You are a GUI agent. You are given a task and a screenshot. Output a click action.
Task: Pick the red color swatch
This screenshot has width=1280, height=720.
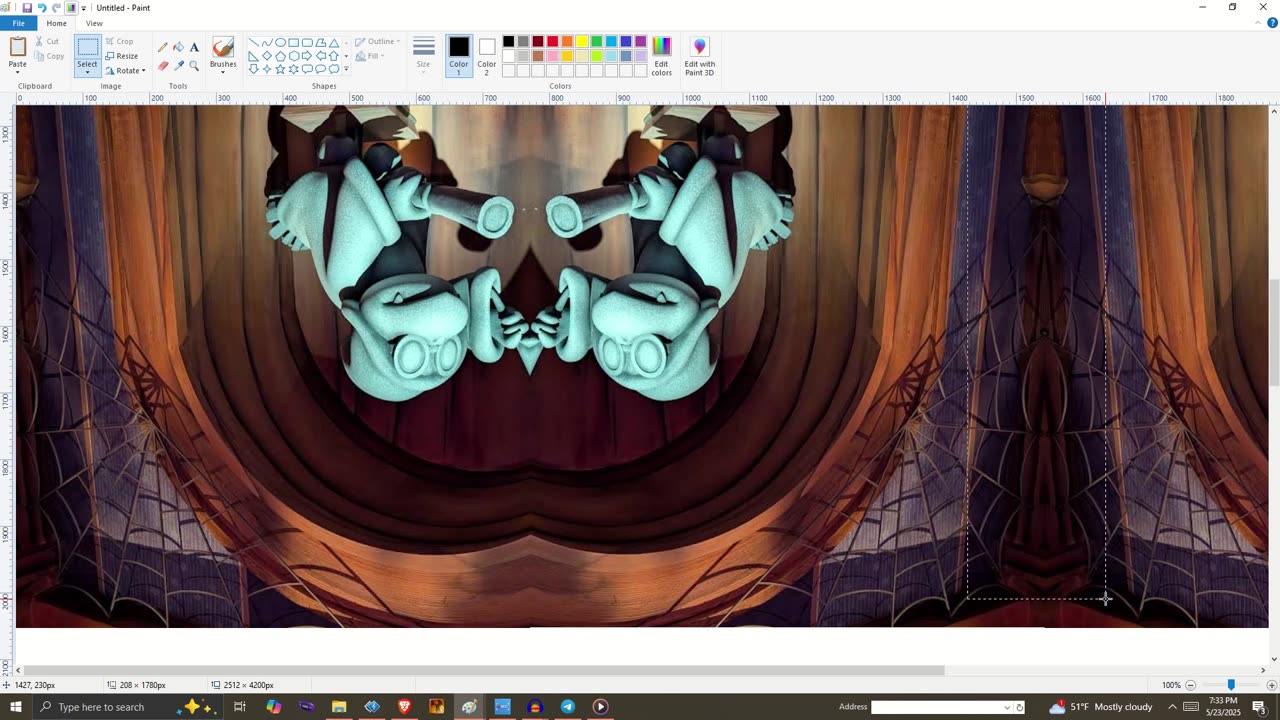pyautogui.click(x=552, y=42)
